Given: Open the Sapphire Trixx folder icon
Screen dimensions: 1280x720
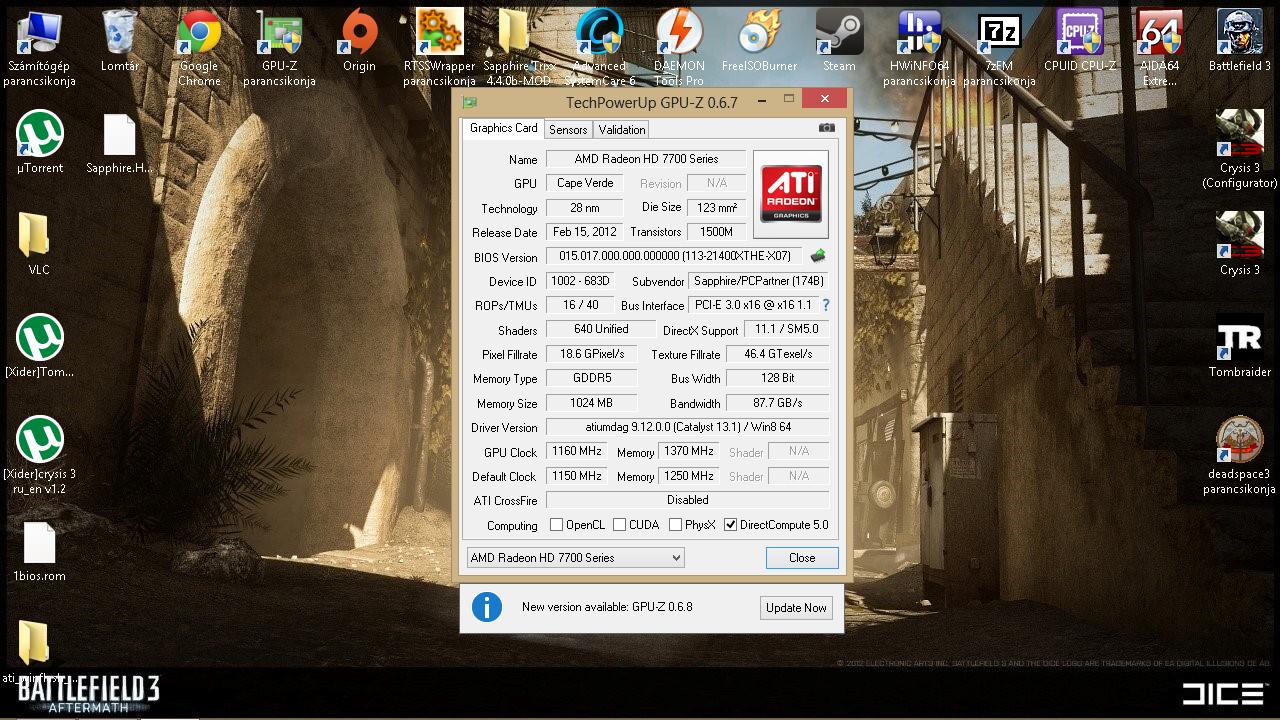Looking at the screenshot, I should [518, 47].
